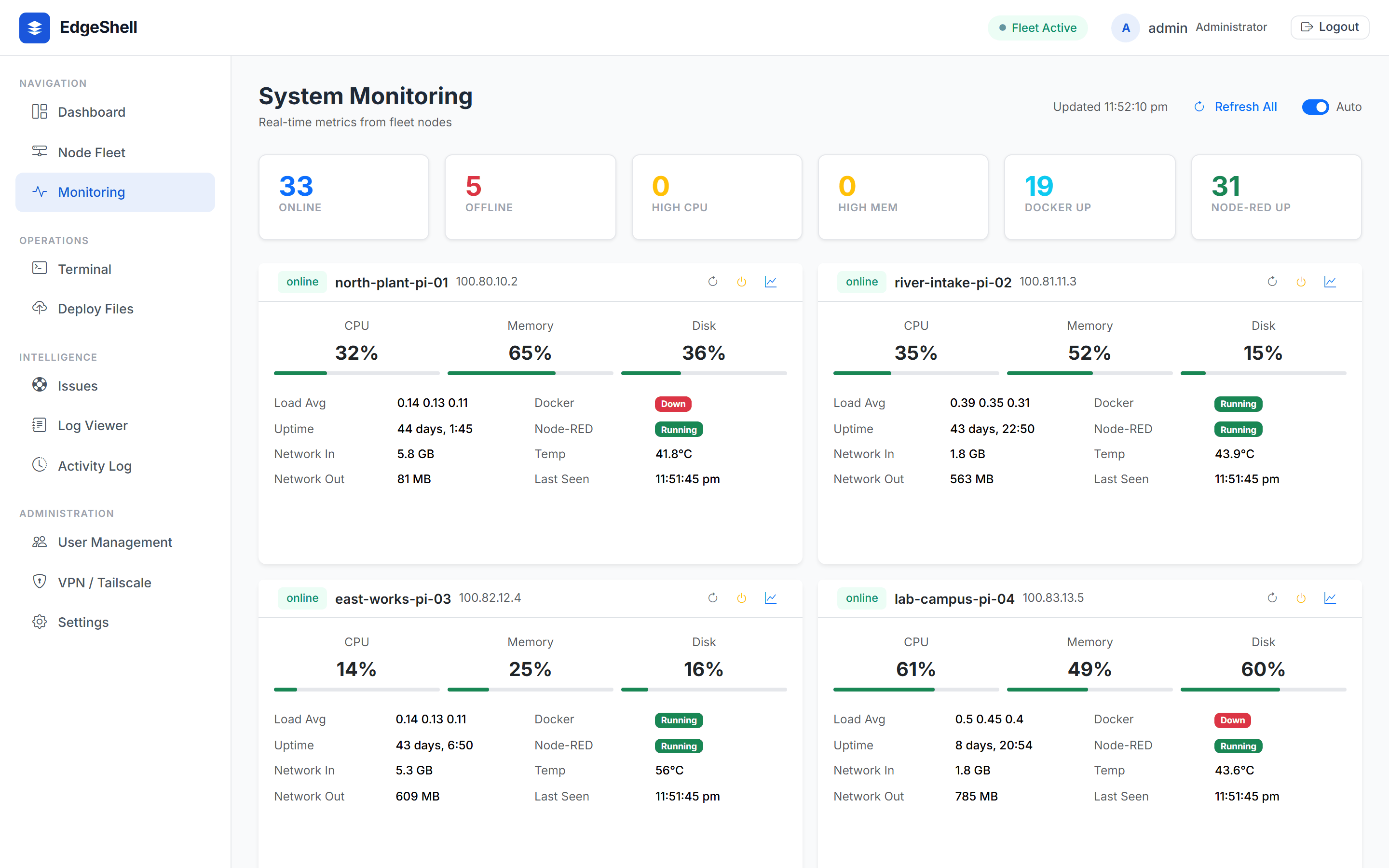Open the Terminal page
Viewport: 1389px width, 868px height.
coord(115,269)
